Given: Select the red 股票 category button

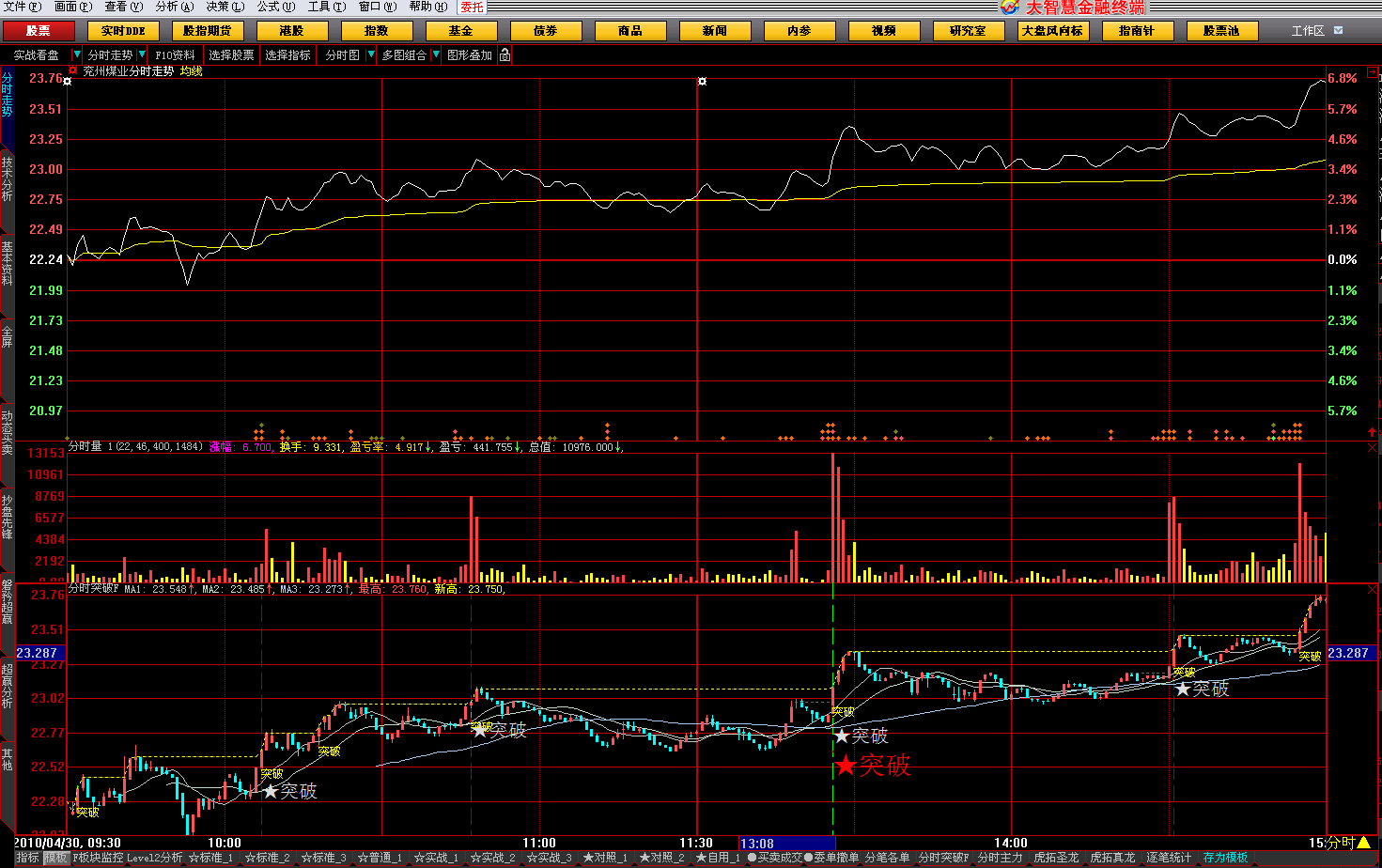Looking at the screenshot, I should pos(39,31).
